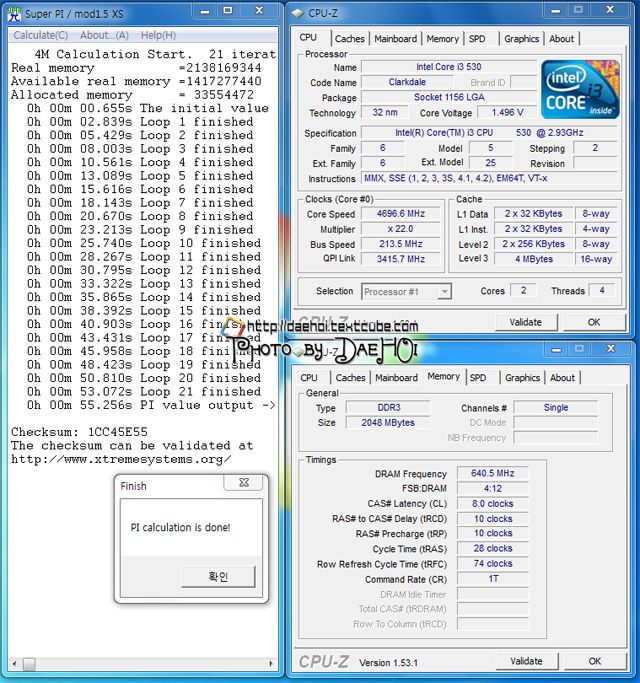640x683 pixels.
Task: Click the Technology value 32 nm
Action: [x=385, y=112]
